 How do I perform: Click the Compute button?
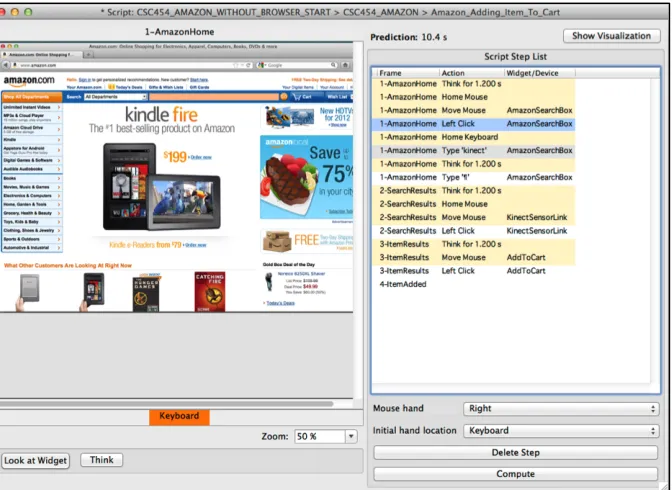click(x=516, y=474)
